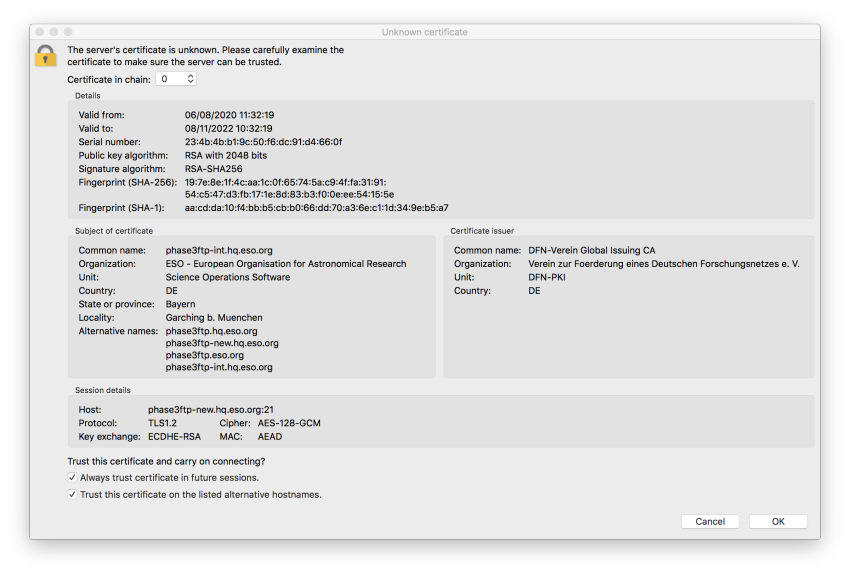Toggle Always trust certificate in future sessions

coord(72,477)
